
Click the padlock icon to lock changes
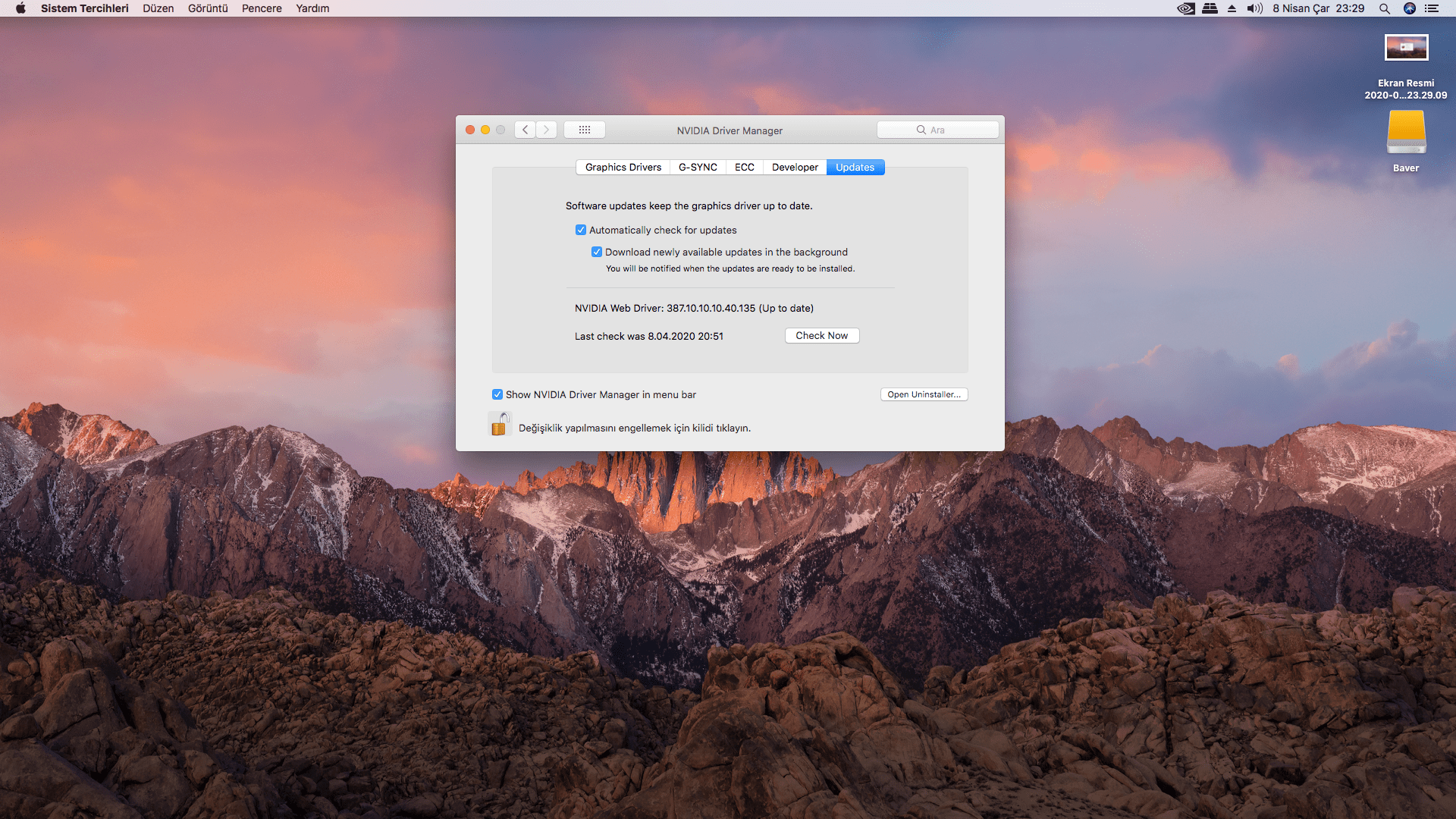pos(499,425)
